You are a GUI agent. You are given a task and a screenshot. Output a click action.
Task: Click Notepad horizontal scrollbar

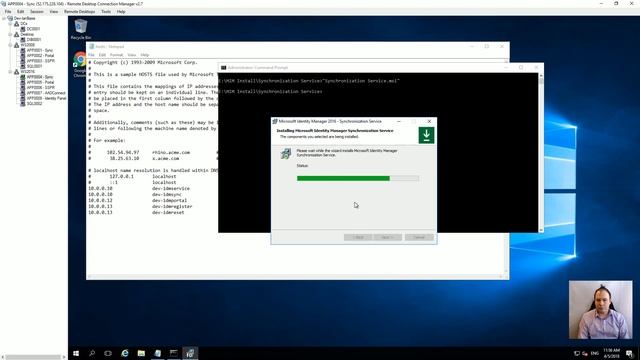[x=296, y=277]
